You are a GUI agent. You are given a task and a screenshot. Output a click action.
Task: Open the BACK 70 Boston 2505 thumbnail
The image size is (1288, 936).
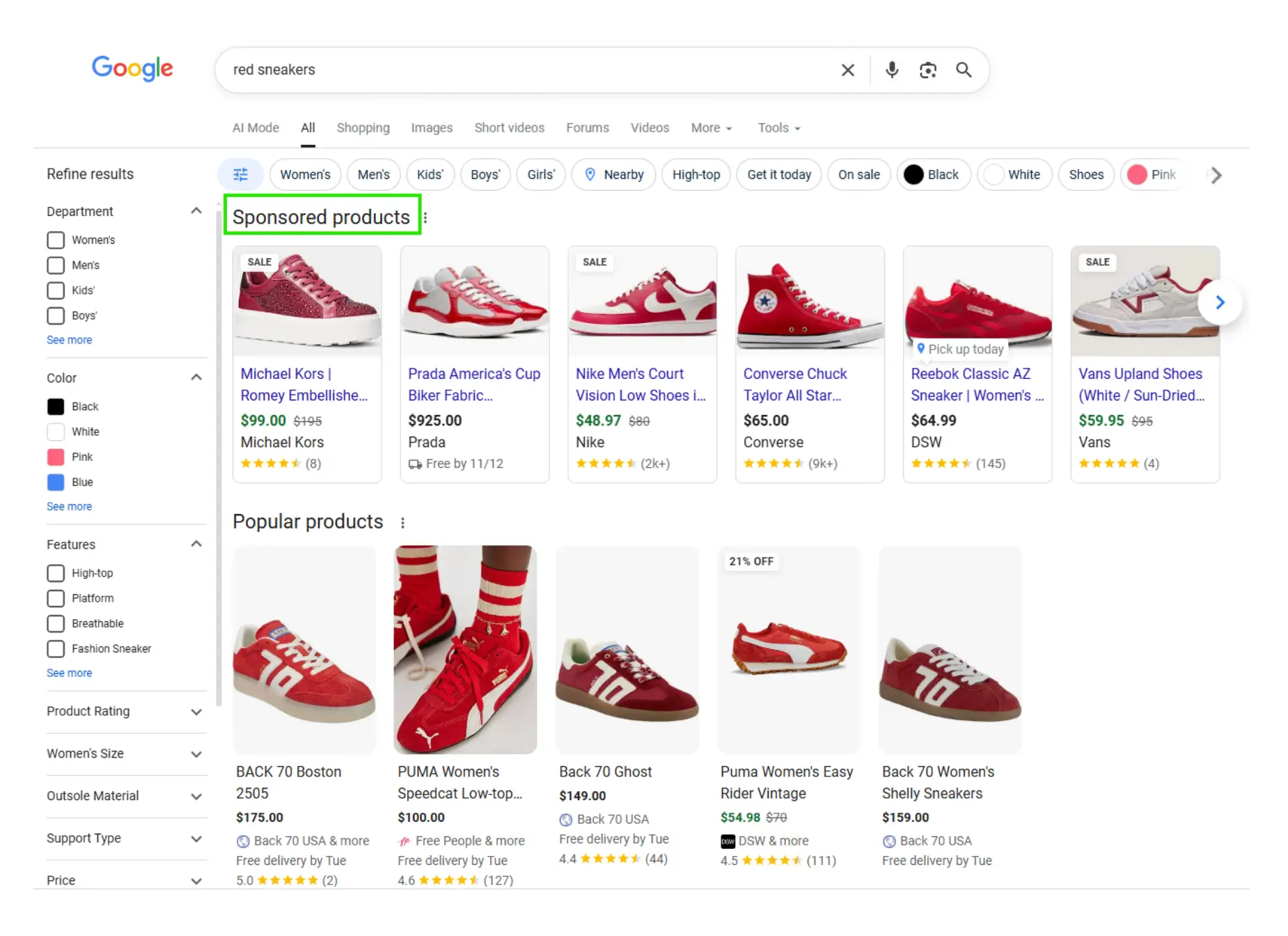304,649
